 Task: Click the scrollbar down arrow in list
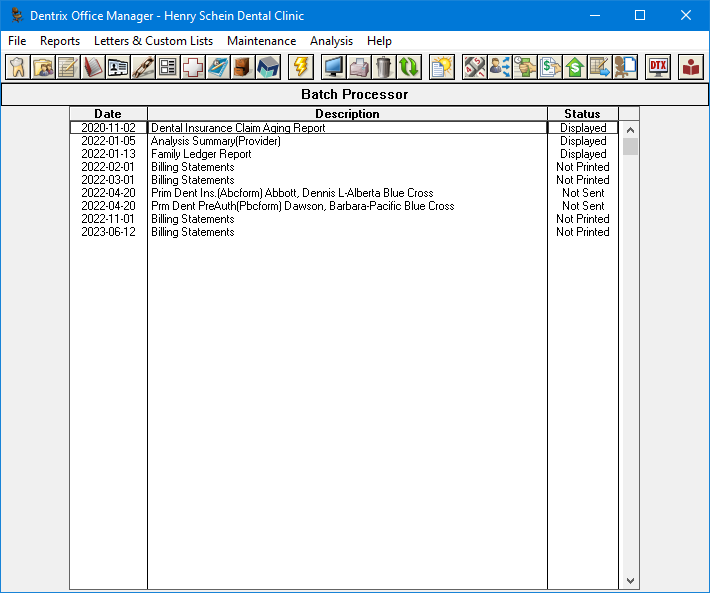coord(630,580)
